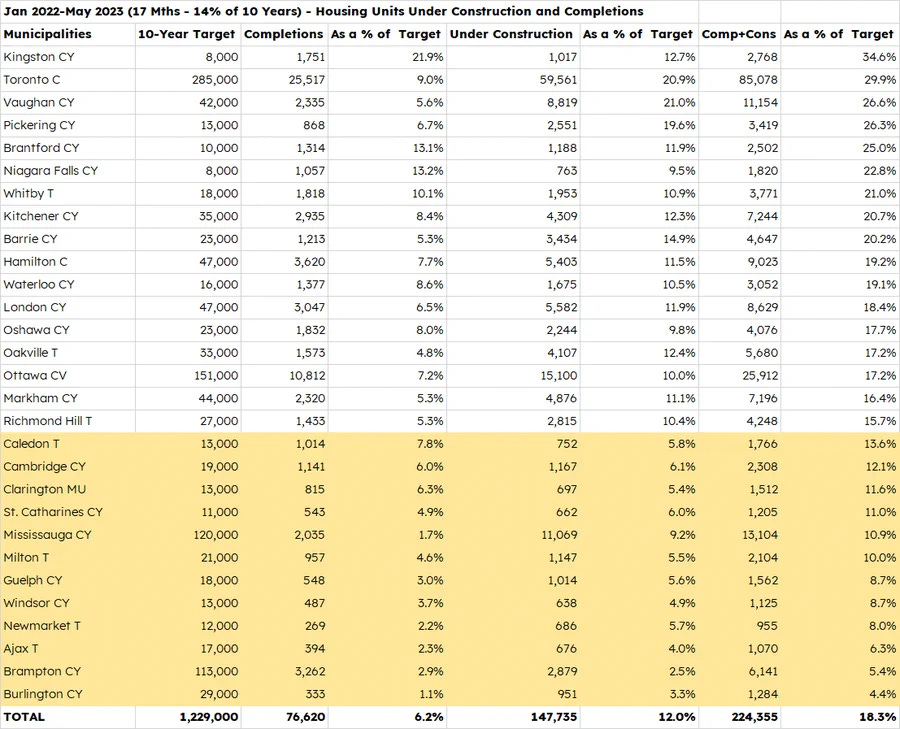
Task: Select Toronto's 285,000 target value
Action: pyautogui.click(x=215, y=80)
